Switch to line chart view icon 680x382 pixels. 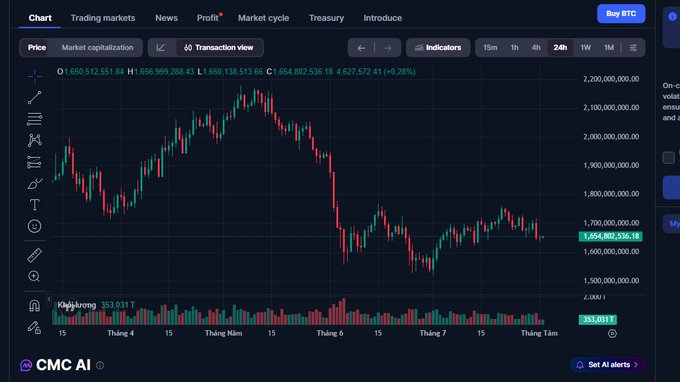tap(160, 48)
